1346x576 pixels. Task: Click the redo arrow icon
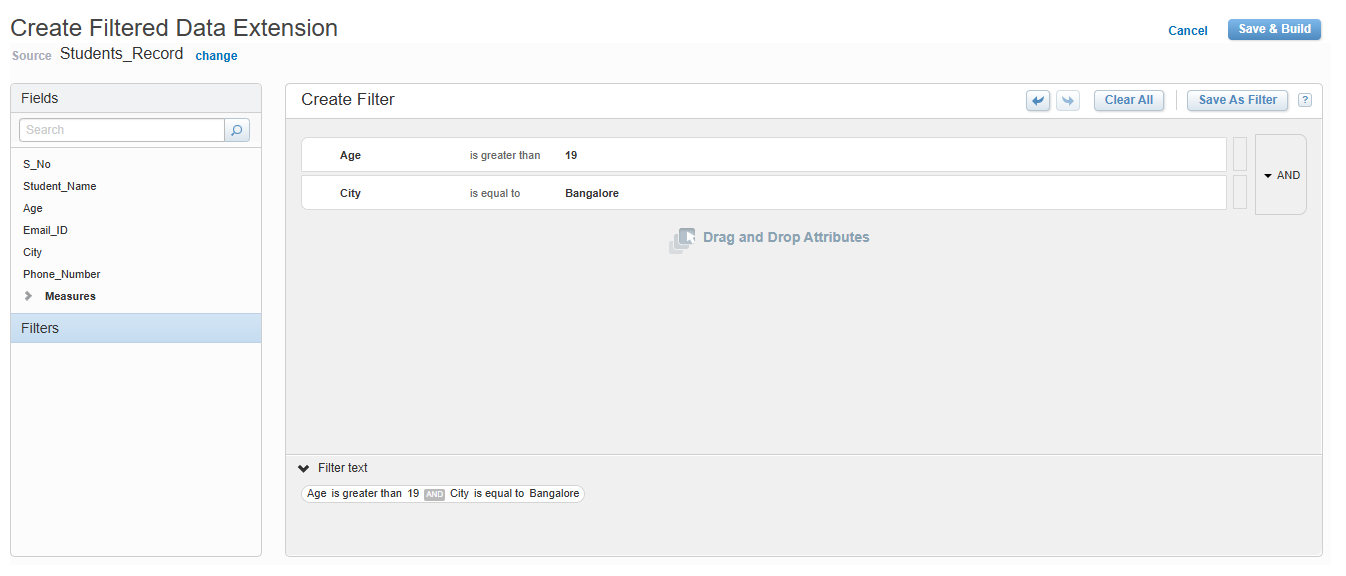1067,100
